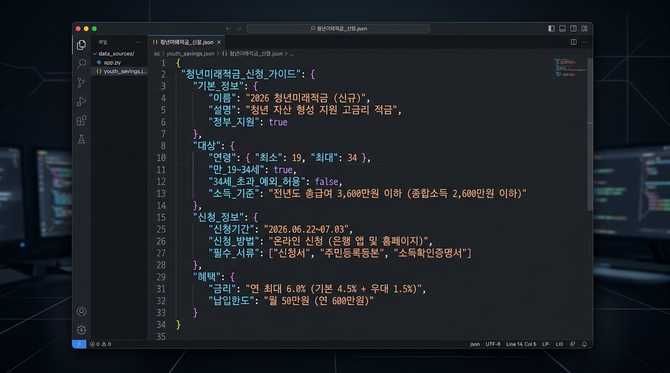
Task: Click the value "2026 청년미래적금 (신규)"
Action: [x=306, y=98]
